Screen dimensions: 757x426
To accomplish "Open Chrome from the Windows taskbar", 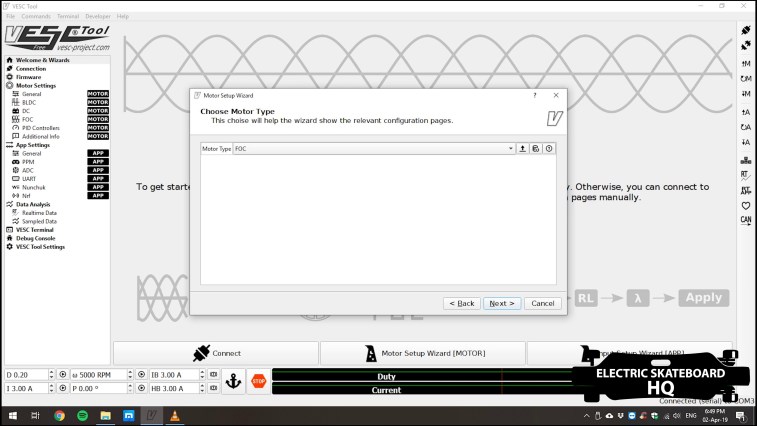I will [x=59, y=415].
